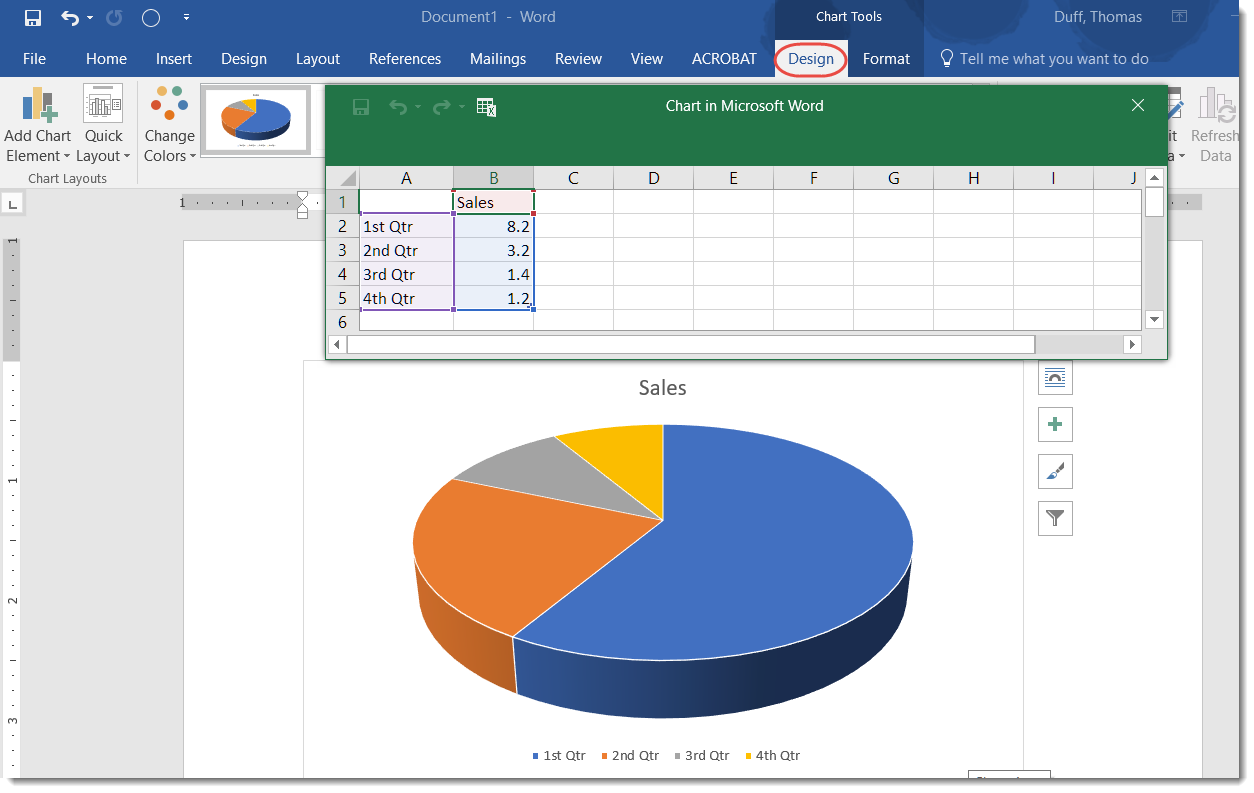The image size is (1254, 793).
Task: Open the Quick Layout gallery
Action: click(x=103, y=125)
